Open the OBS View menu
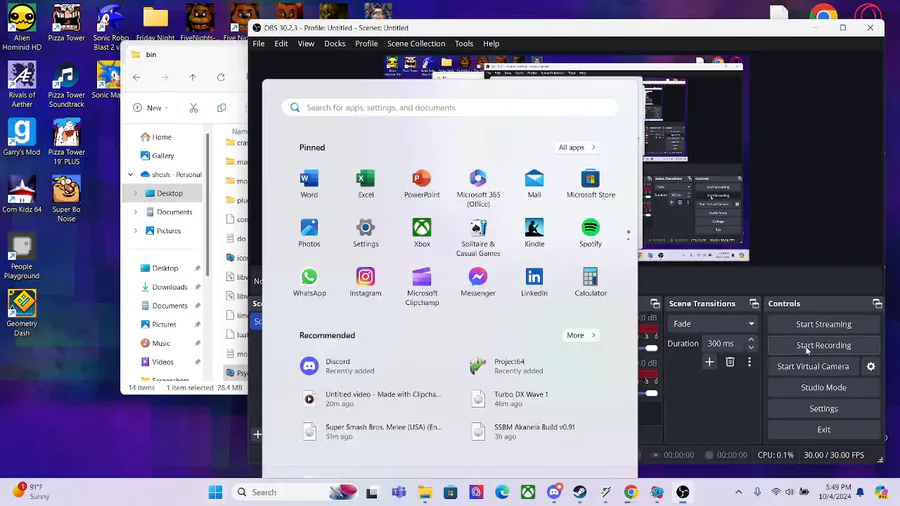900x506 pixels. 306,44
